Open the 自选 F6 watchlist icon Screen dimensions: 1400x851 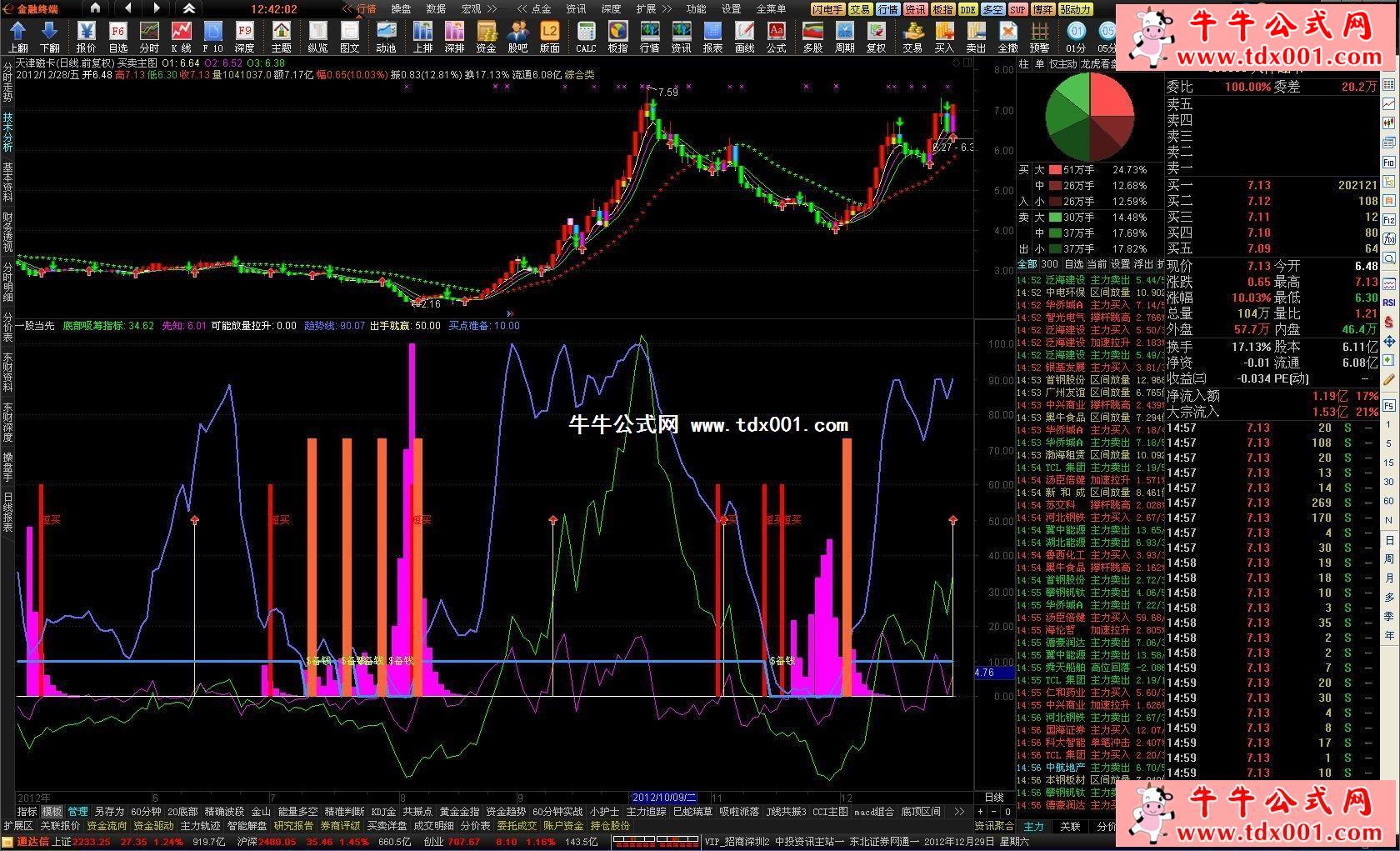(117, 38)
